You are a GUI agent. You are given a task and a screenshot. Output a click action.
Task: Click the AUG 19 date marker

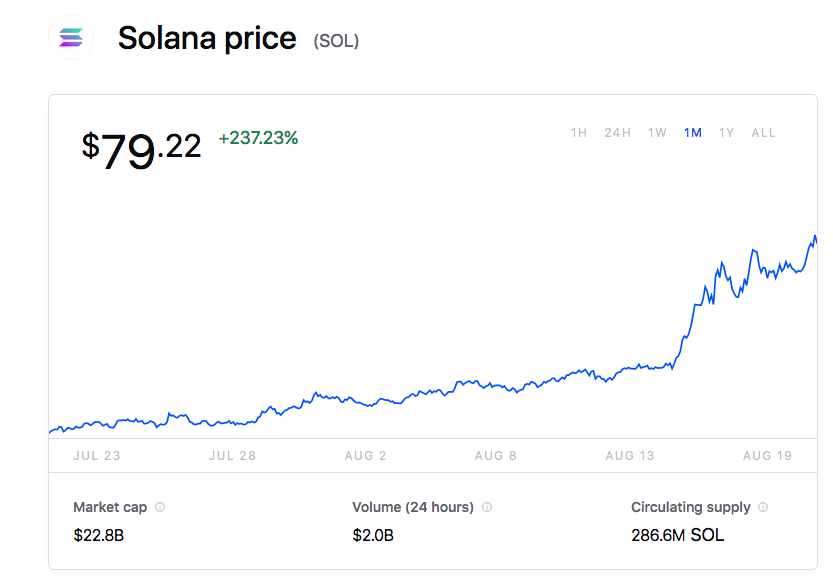click(x=767, y=456)
